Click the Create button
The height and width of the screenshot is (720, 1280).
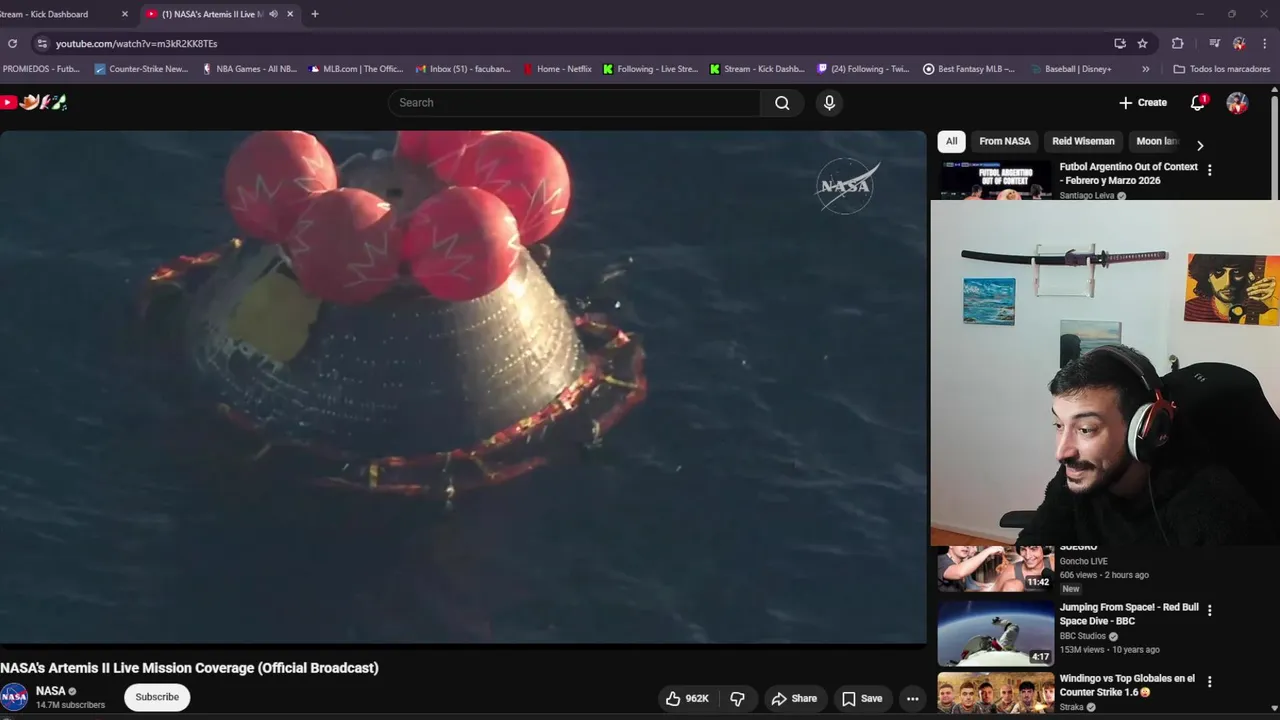[x=1143, y=103]
